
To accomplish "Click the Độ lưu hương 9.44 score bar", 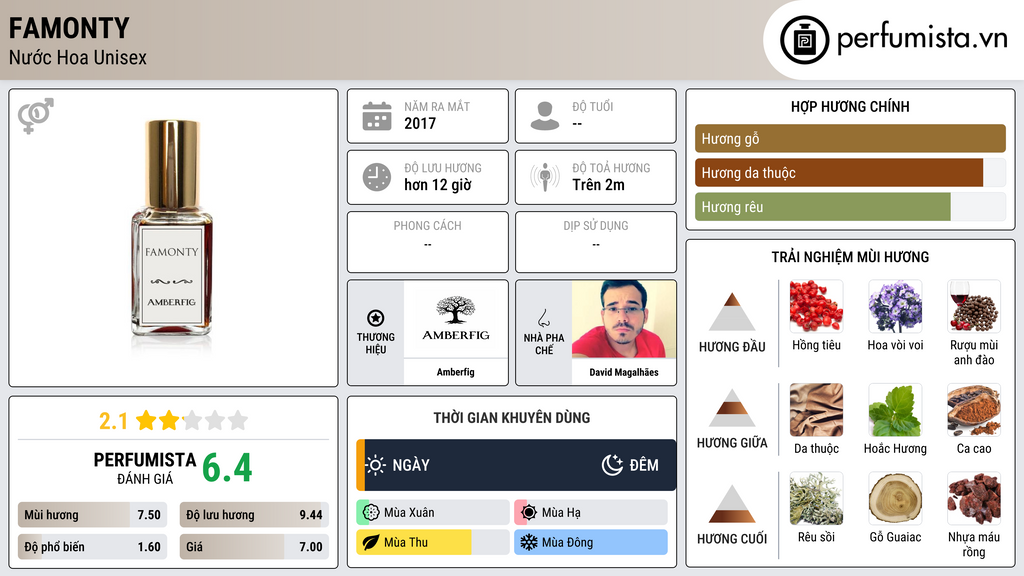I will [255, 515].
